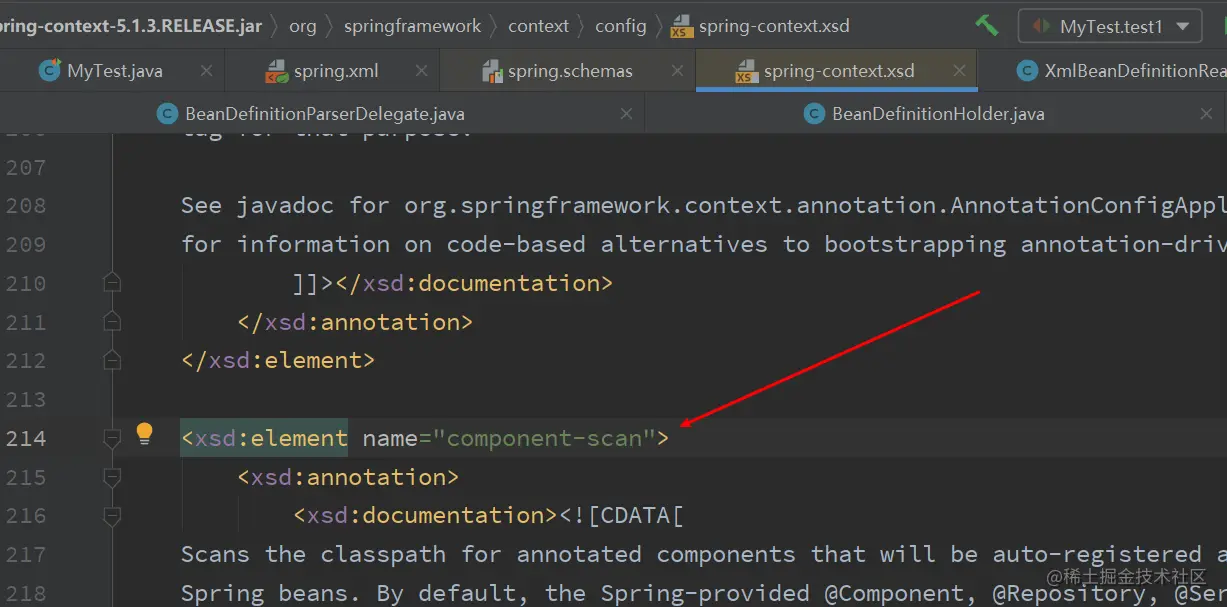1227x607 pixels.
Task: Click line number 207 in the gutter
Action: click(26, 167)
